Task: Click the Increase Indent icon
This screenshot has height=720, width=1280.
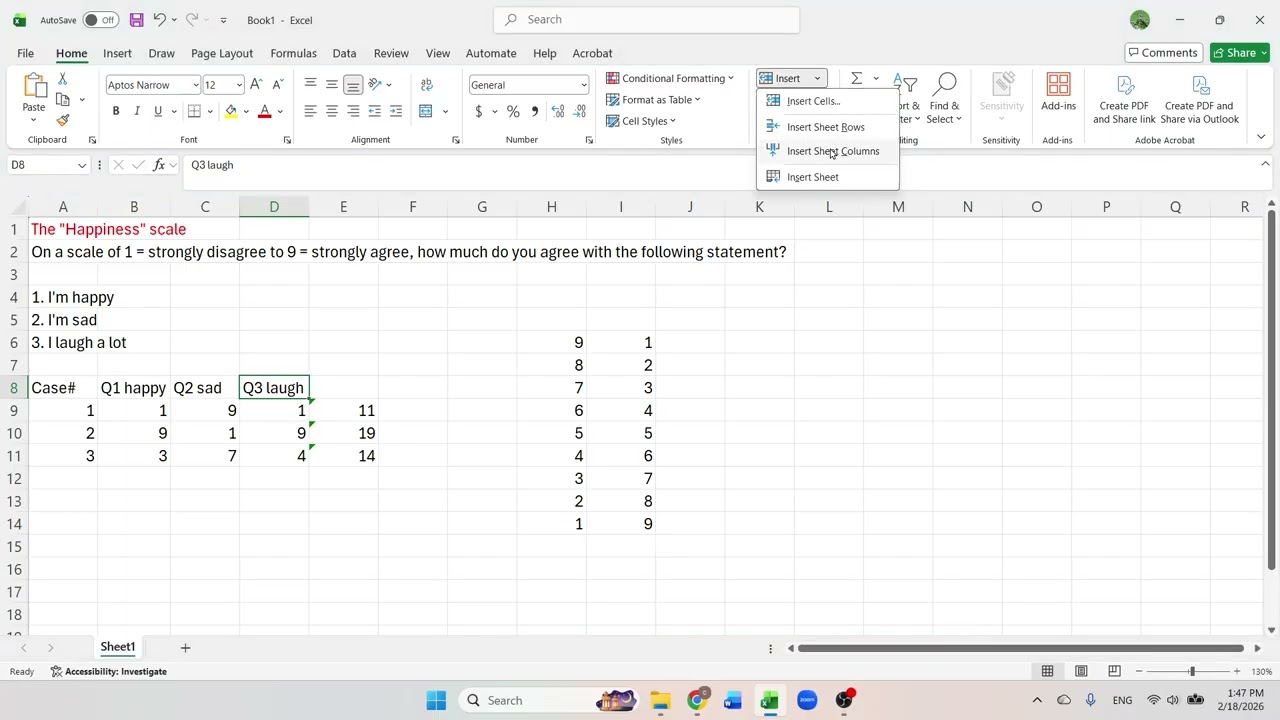Action: (x=396, y=111)
